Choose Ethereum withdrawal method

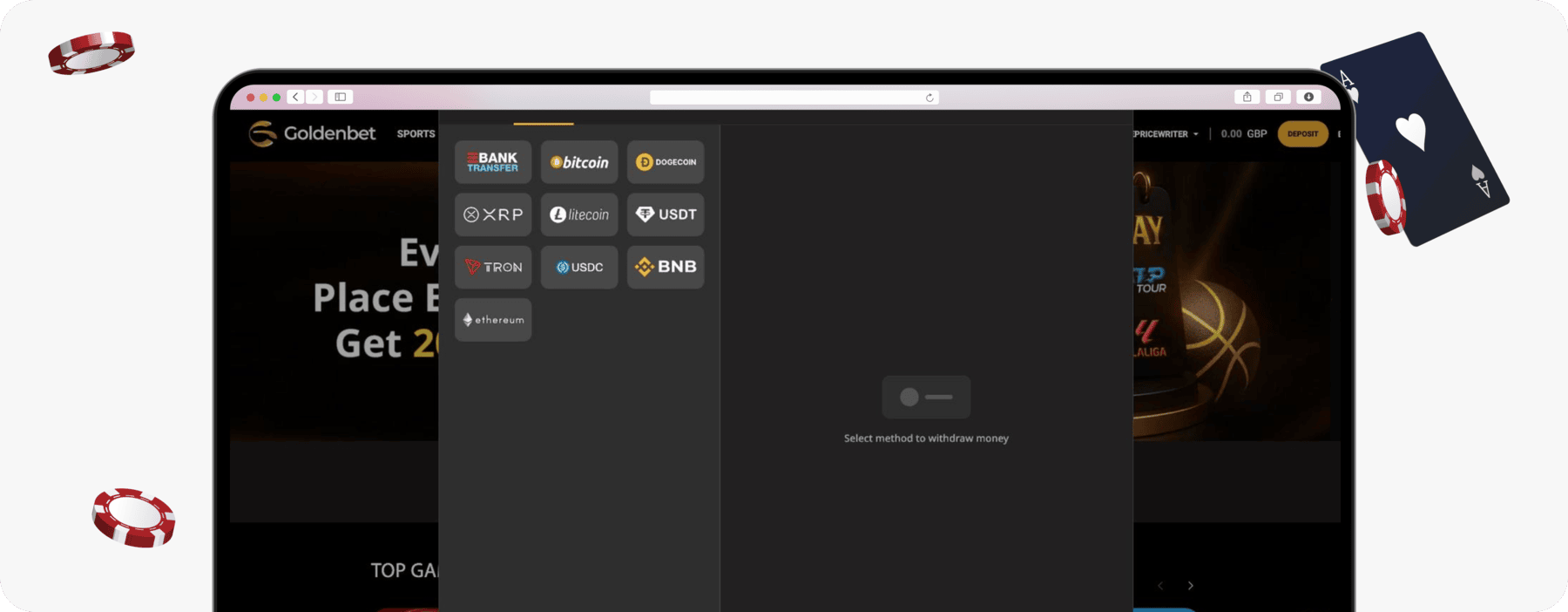coord(493,320)
